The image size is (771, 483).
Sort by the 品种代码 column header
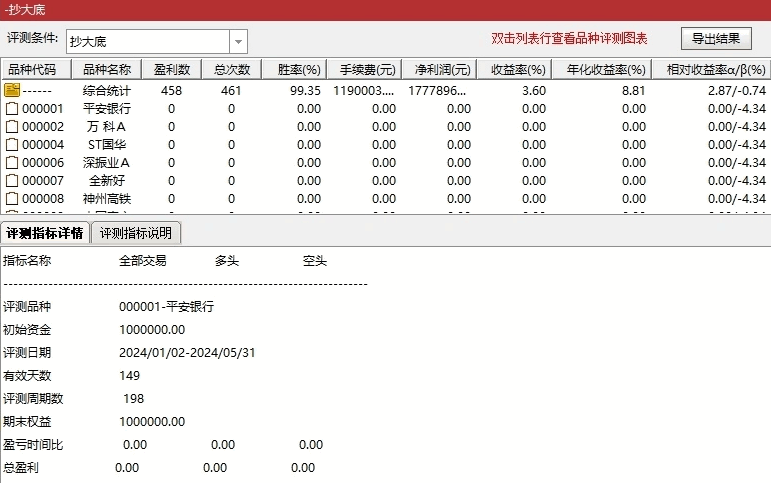click(36, 69)
